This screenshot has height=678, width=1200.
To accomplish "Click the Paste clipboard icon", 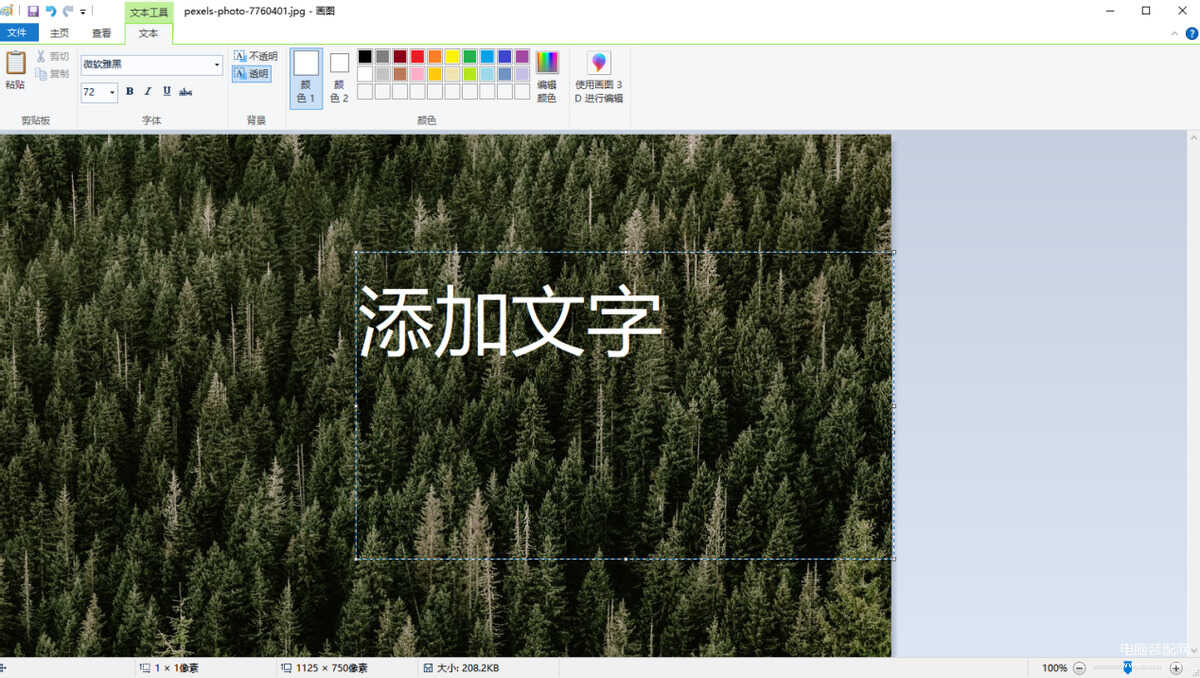I will [15, 63].
